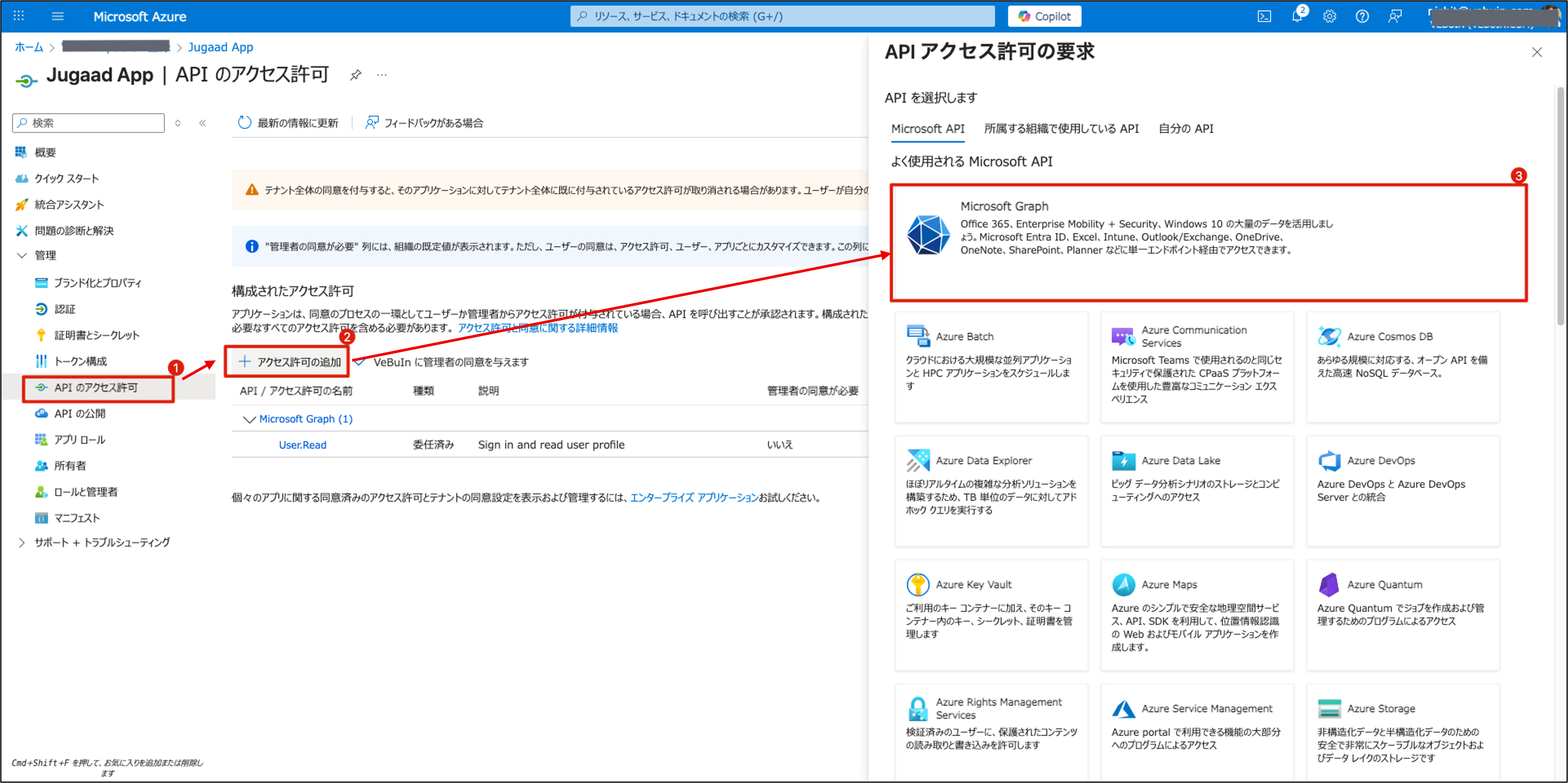Click the sidebar search field

(88, 123)
